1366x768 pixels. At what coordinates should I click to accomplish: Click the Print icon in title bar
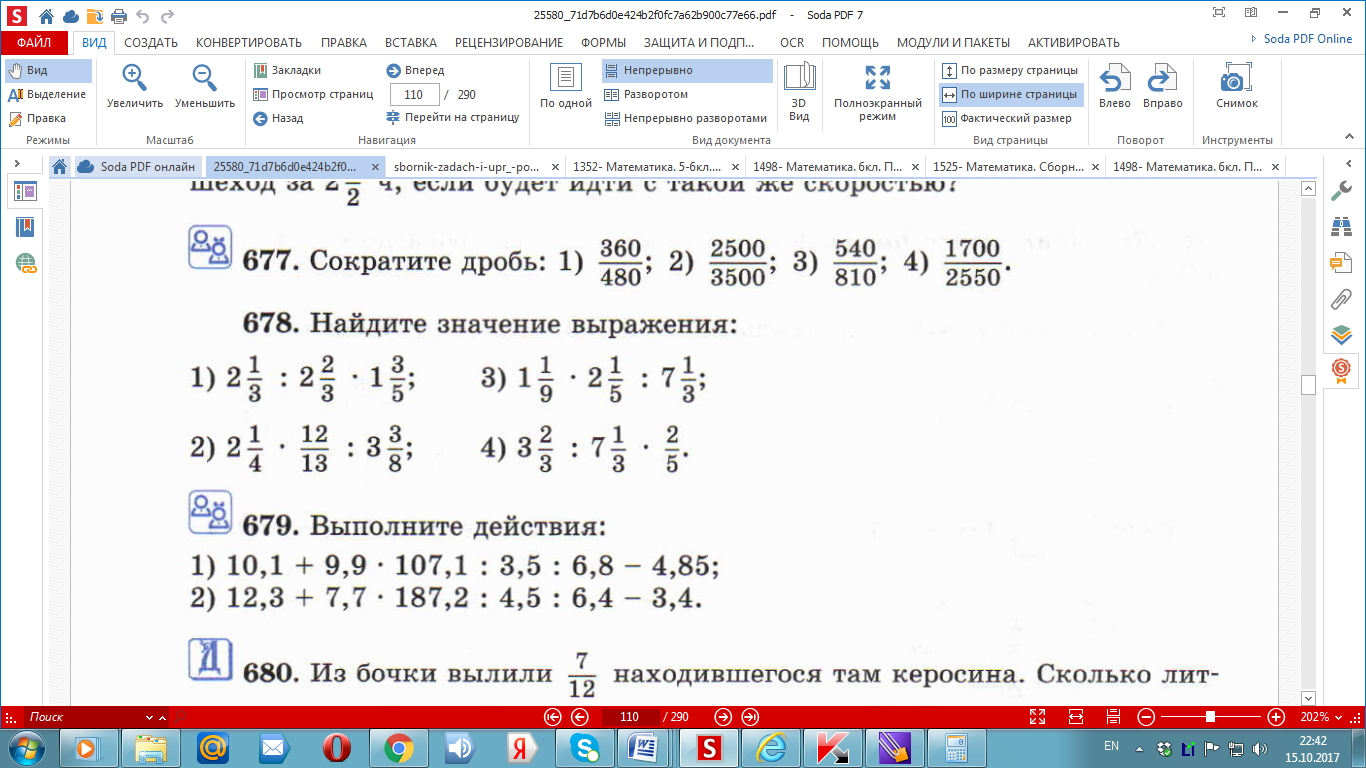coord(119,16)
